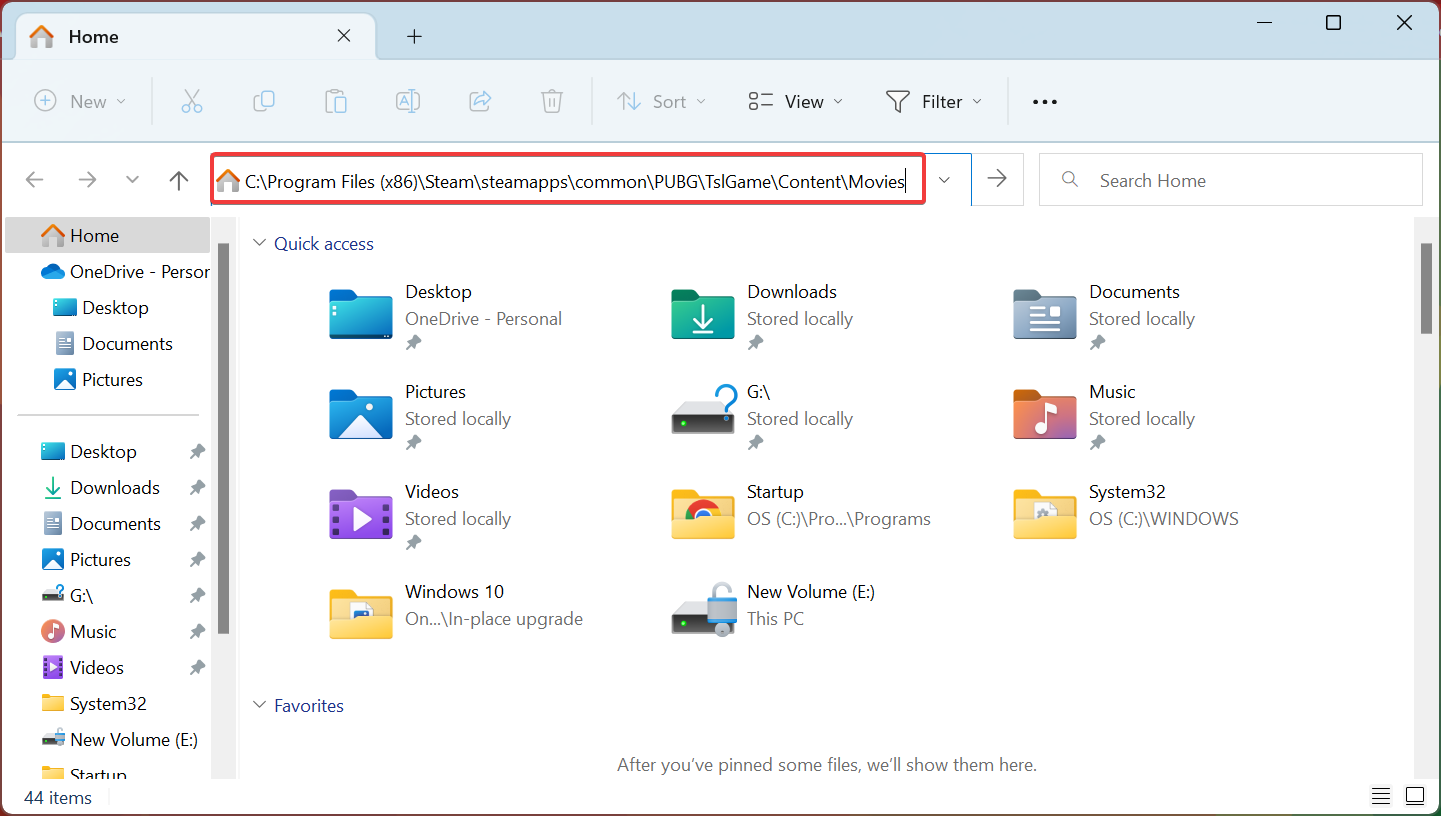Click the Rename icon in toolbar
The image size is (1441, 816).
pos(408,101)
